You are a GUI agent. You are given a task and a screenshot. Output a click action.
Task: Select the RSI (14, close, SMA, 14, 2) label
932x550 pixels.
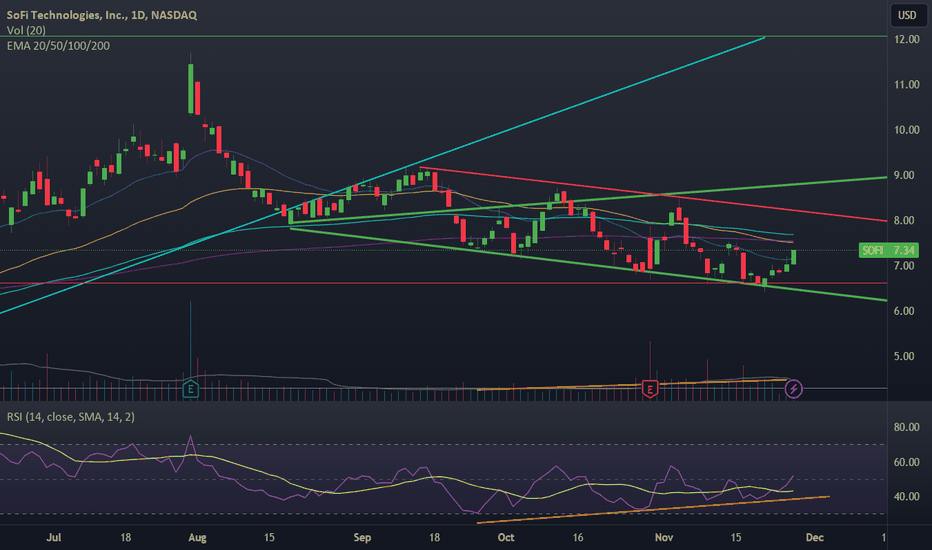(71, 417)
